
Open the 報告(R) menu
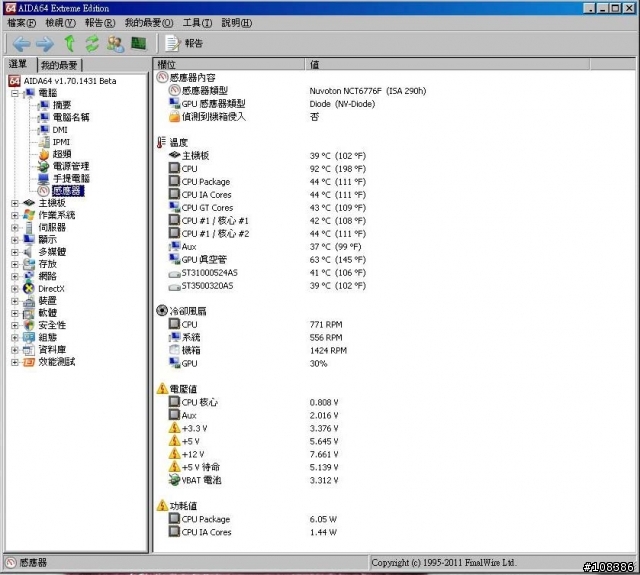(100, 23)
